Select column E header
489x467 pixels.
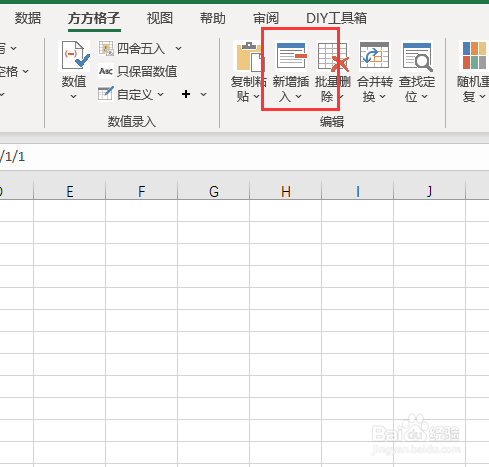[70, 191]
